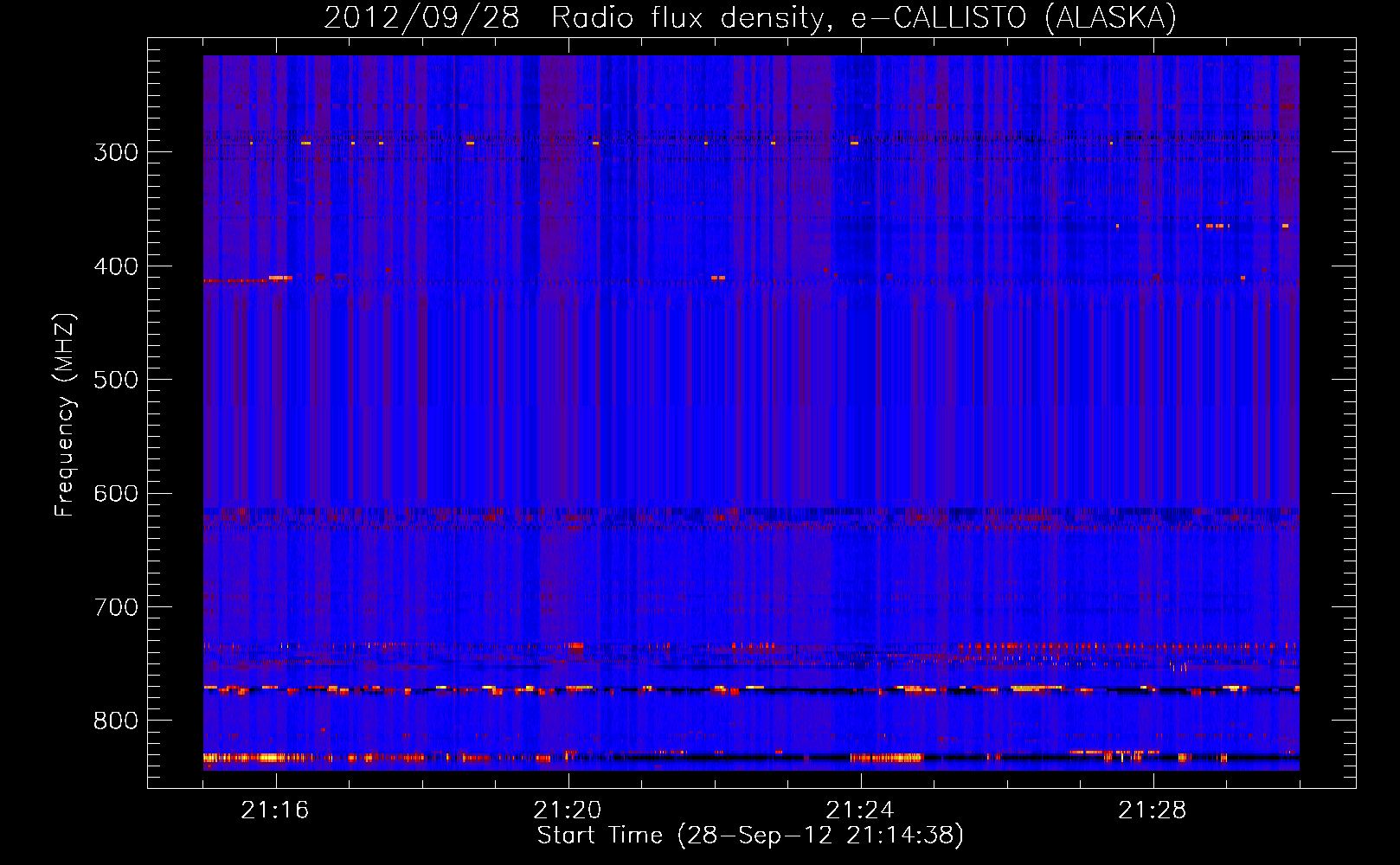Click the Frequency (MHZ) axis label
Screen dimensions: 1400x865
(x=65, y=415)
